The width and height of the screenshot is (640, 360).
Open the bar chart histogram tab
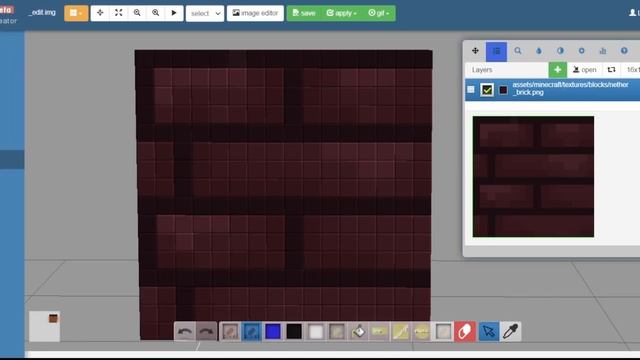tap(602, 51)
